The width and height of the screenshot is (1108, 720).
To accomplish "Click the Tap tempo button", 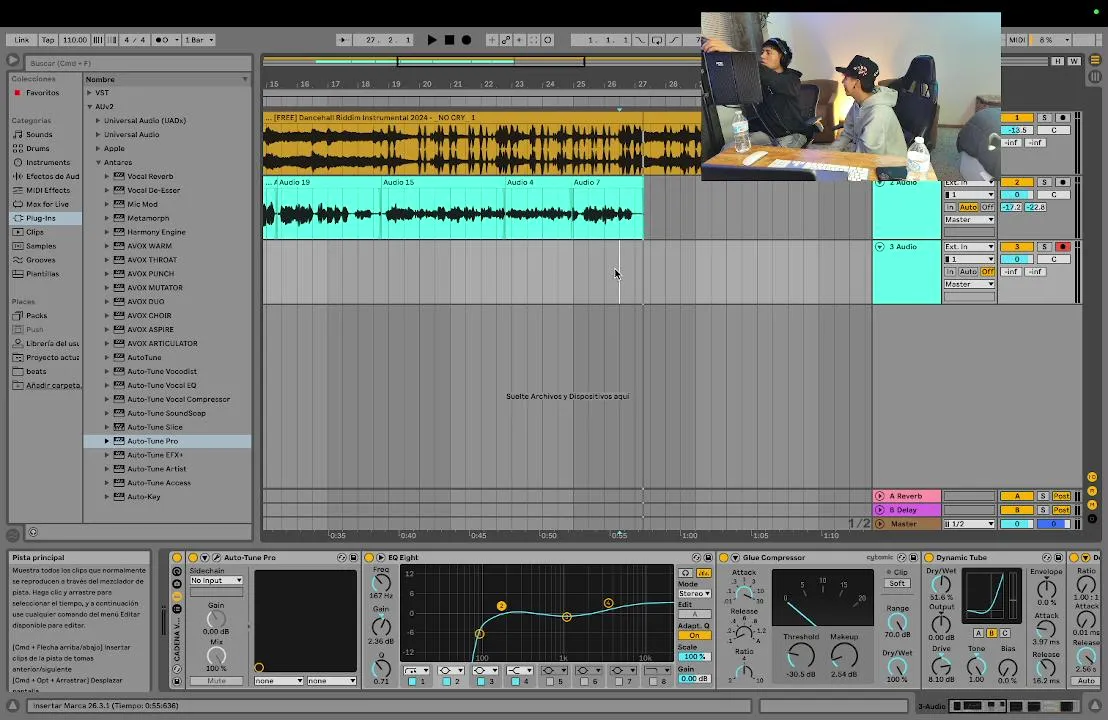I will point(47,40).
